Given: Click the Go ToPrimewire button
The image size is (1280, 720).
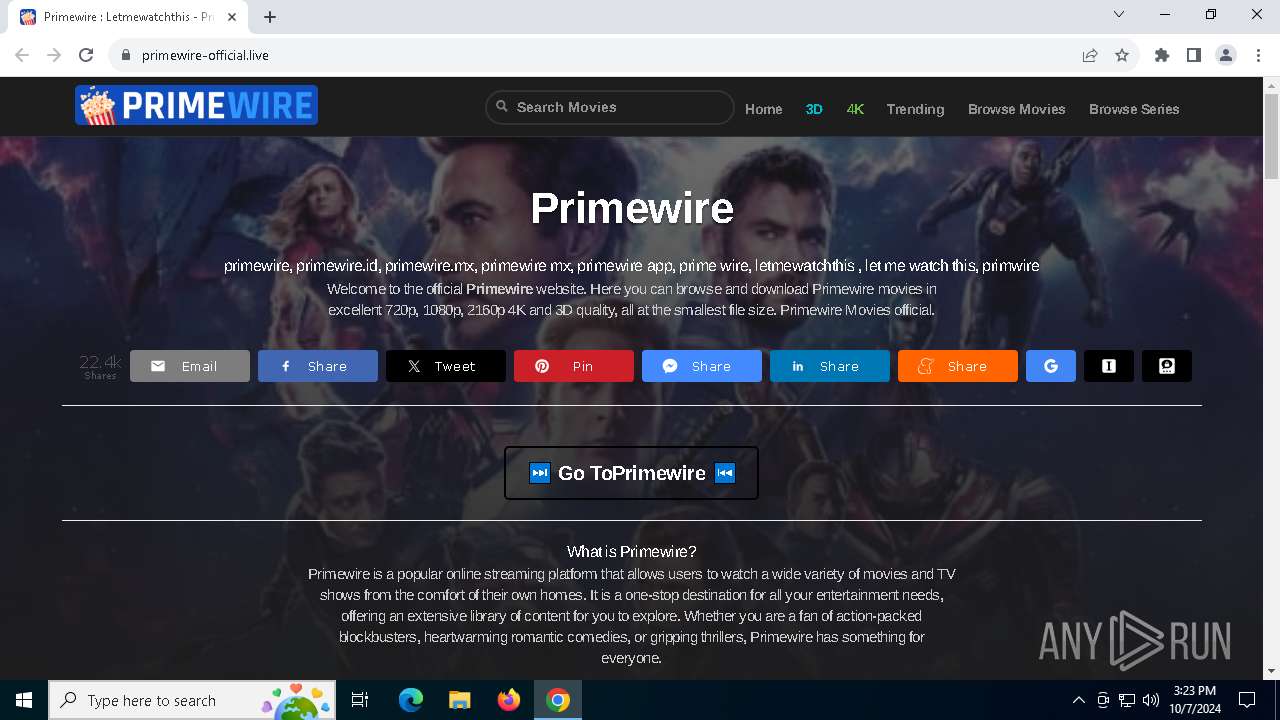Looking at the screenshot, I should click(632, 473).
